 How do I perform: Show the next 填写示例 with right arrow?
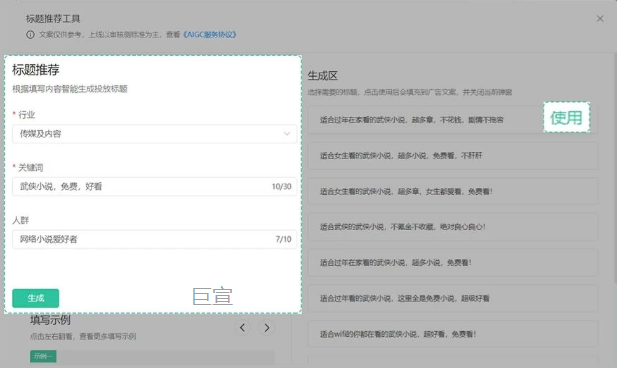coord(267,327)
